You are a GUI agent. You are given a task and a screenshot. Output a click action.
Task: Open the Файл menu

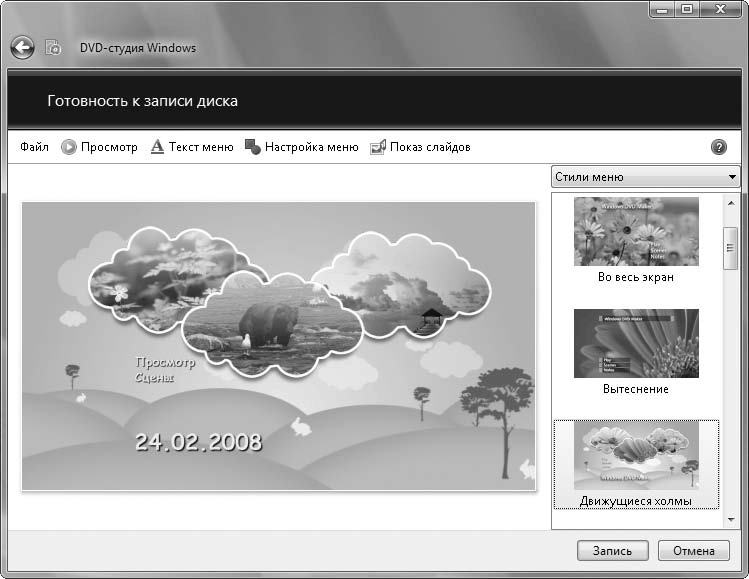(x=34, y=147)
